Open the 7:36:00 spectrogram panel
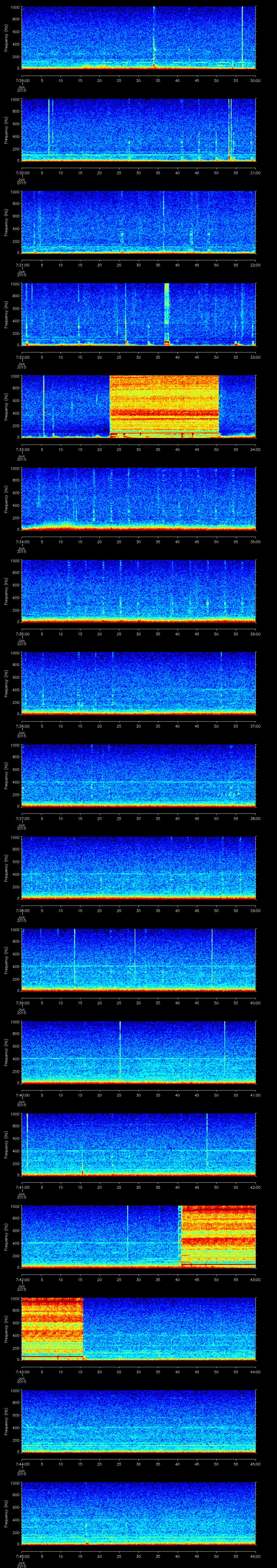Image resolution: width=277 pixels, height=1568 pixels. [138, 683]
